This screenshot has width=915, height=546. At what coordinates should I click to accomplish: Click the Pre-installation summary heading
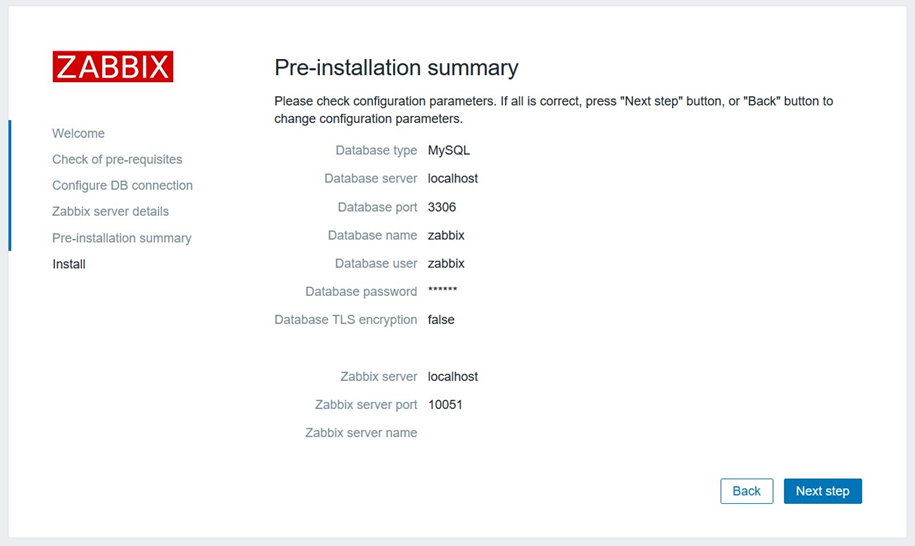tap(396, 68)
